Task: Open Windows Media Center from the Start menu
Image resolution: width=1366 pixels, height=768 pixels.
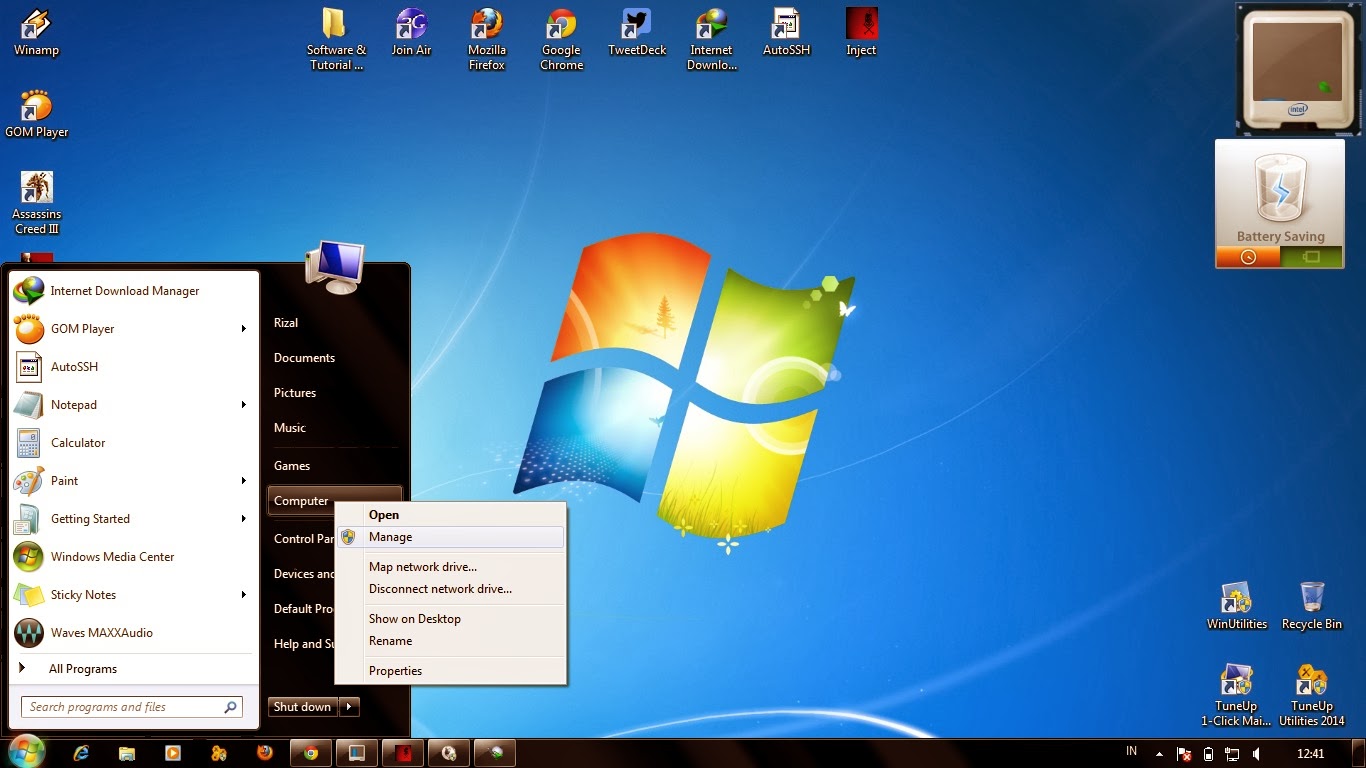Action: pyautogui.click(x=113, y=557)
